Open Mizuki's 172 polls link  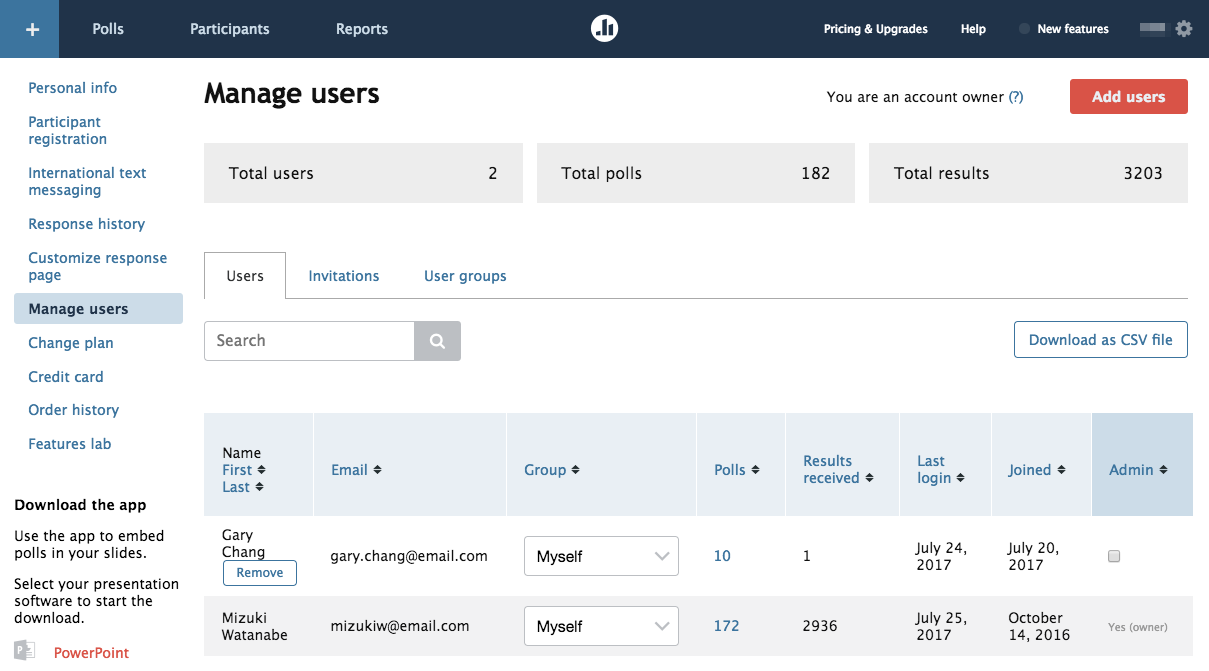coord(726,625)
